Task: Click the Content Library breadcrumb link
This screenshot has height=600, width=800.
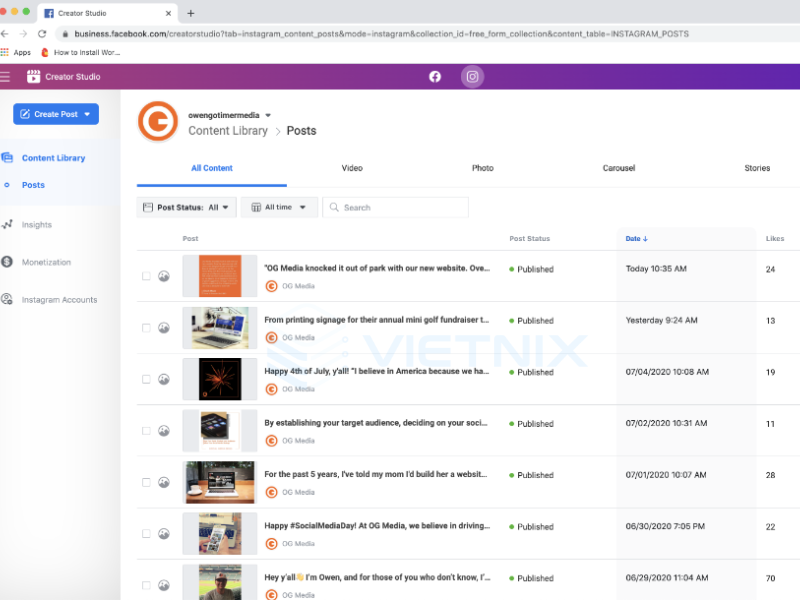Action: [x=228, y=131]
